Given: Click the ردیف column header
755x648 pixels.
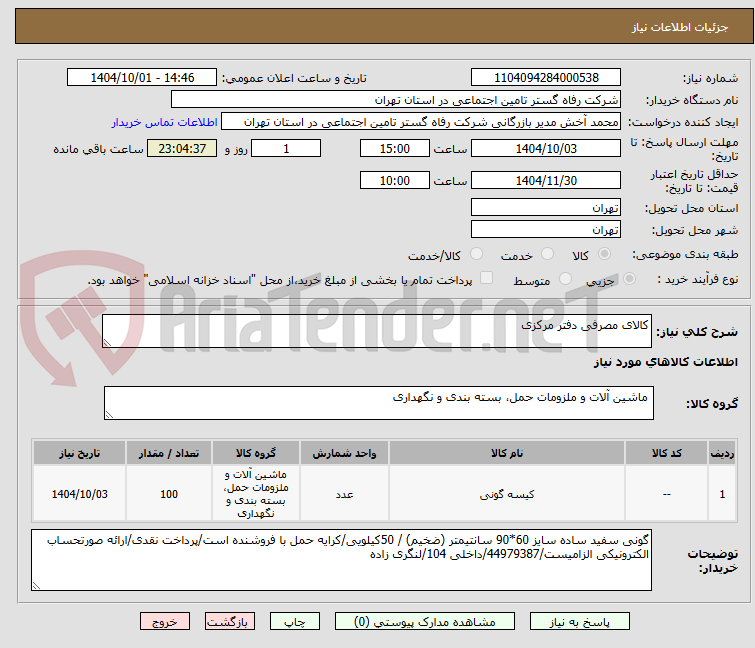Looking at the screenshot, I should point(722,453).
